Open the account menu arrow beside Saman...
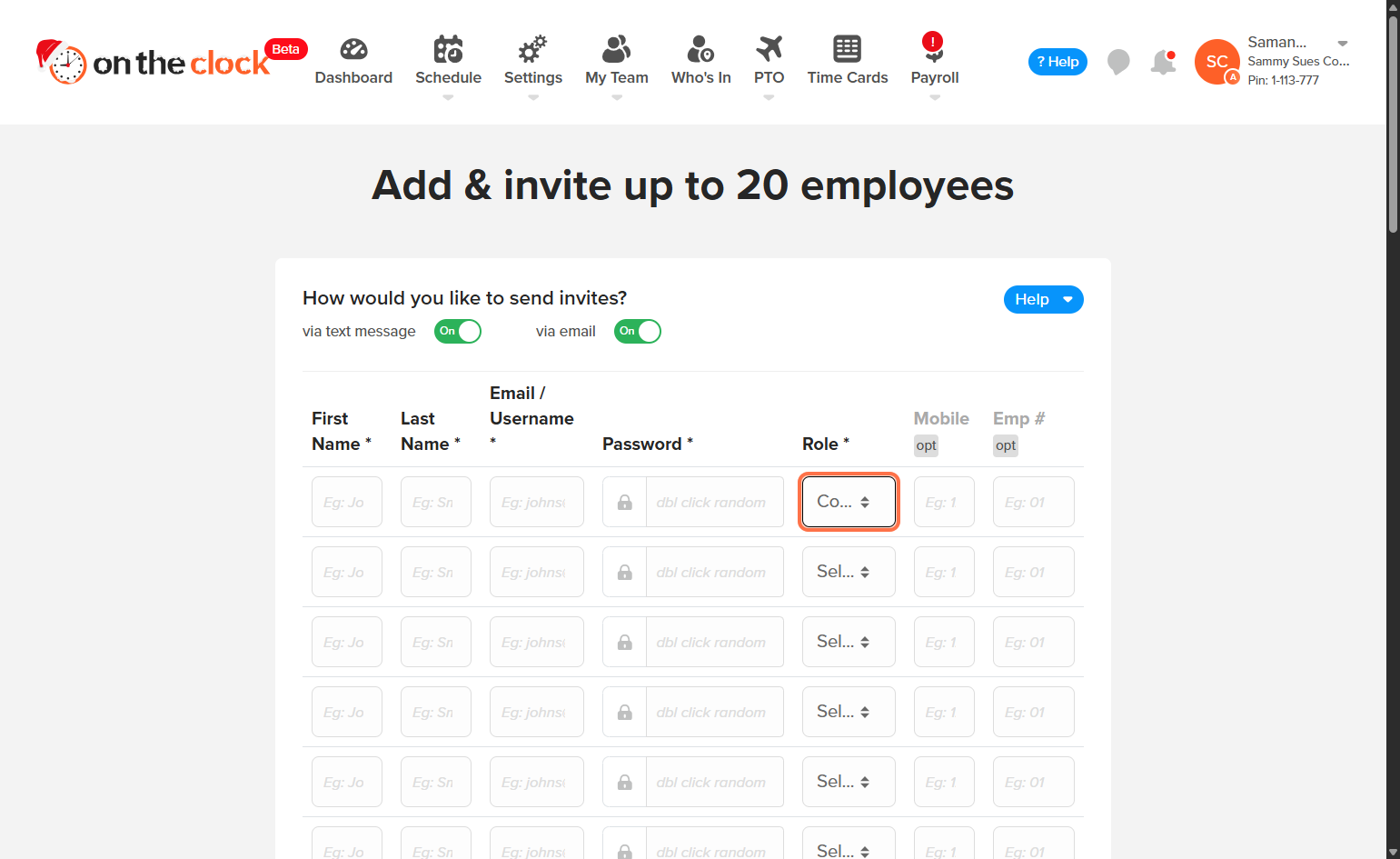 [1342, 43]
